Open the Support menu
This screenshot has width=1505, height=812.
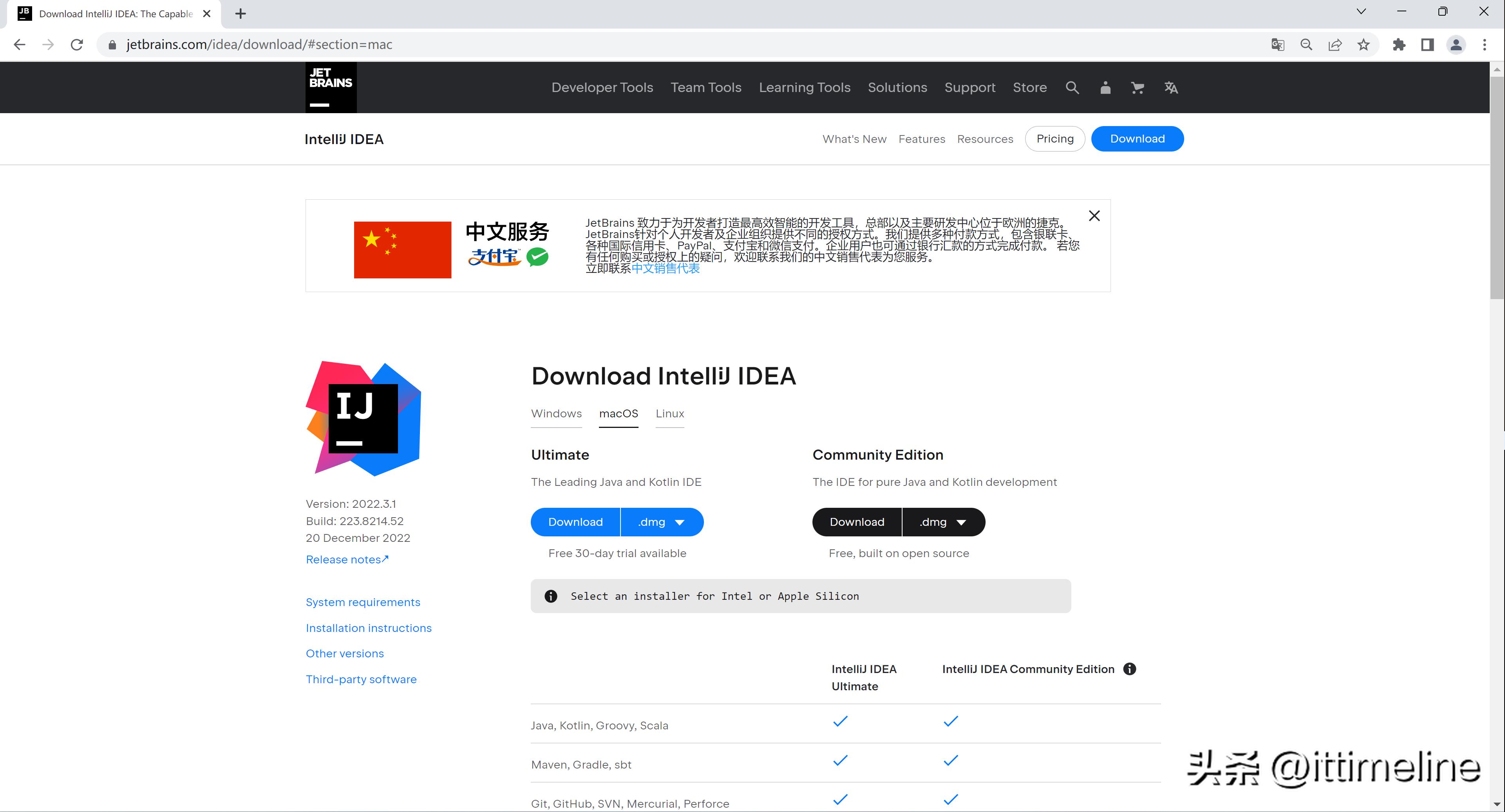pos(970,88)
